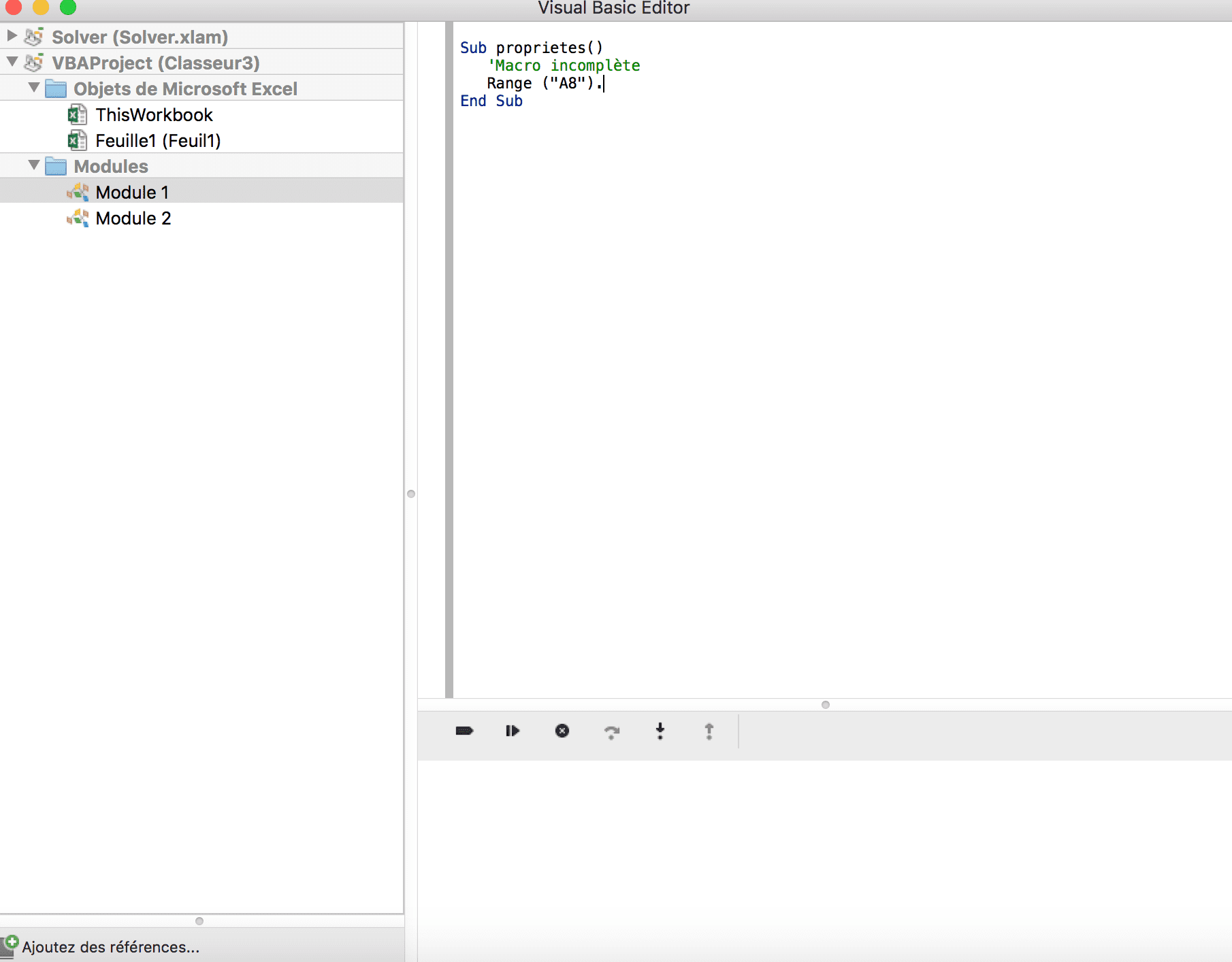Place cursor after Range ("A8"). in code
Viewport: 1232px width, 962px height.
[604, 84]
